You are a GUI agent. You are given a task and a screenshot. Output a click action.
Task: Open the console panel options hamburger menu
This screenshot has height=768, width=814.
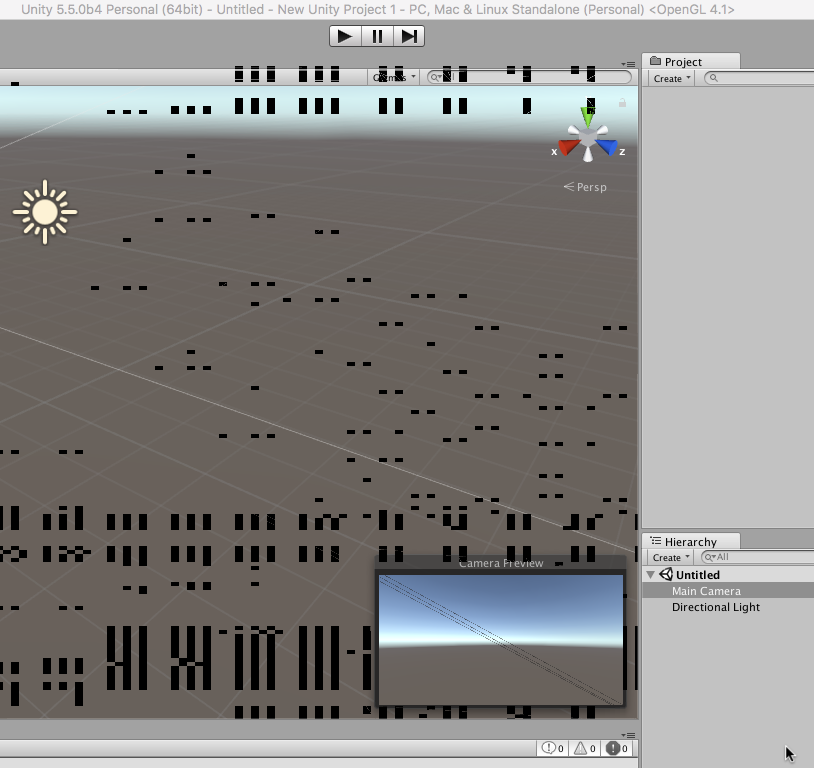pyautogui.click(x=629, y=733)
